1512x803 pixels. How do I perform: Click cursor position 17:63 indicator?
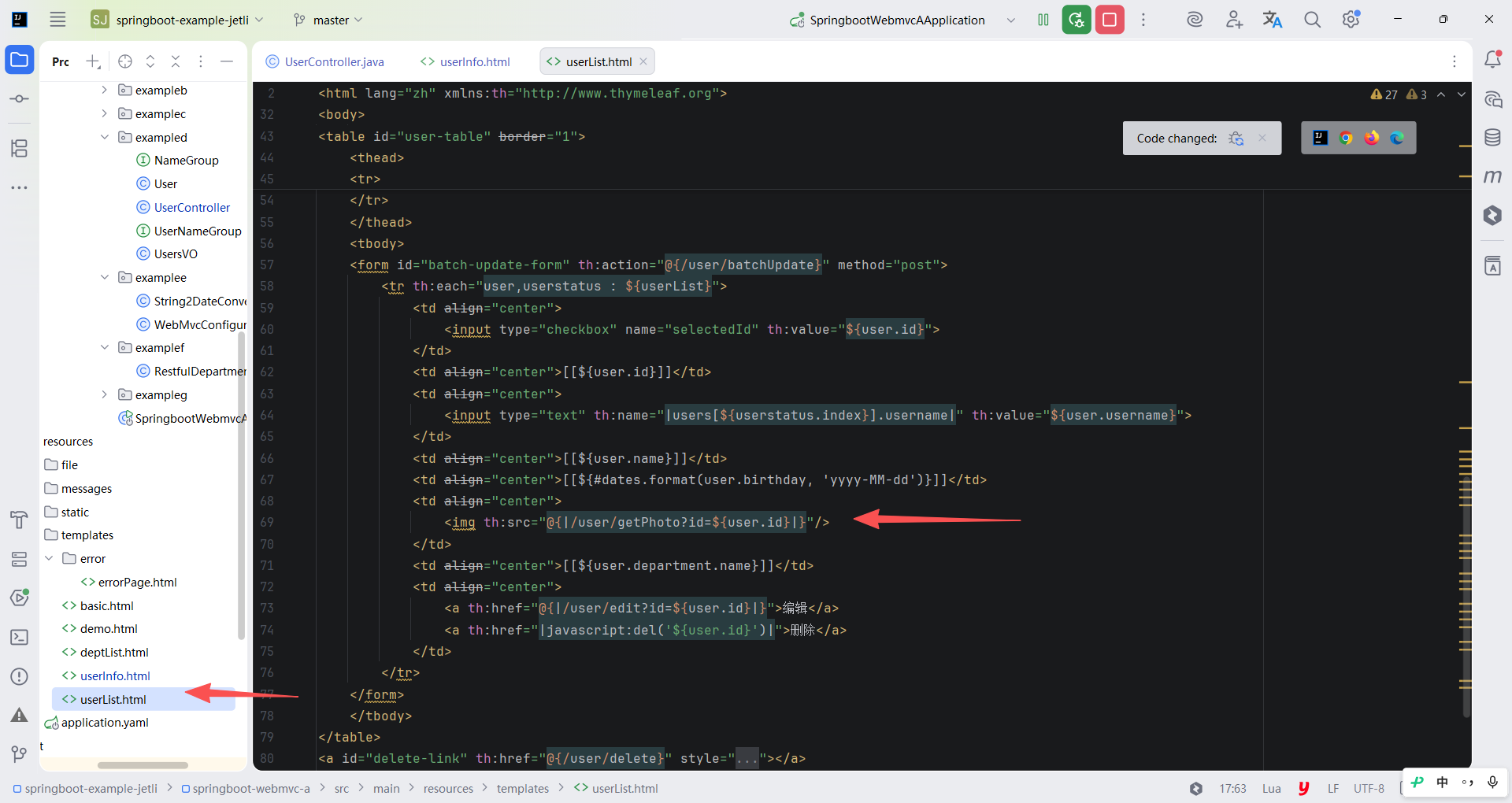pyautogui.click(x=1232, y=788)
